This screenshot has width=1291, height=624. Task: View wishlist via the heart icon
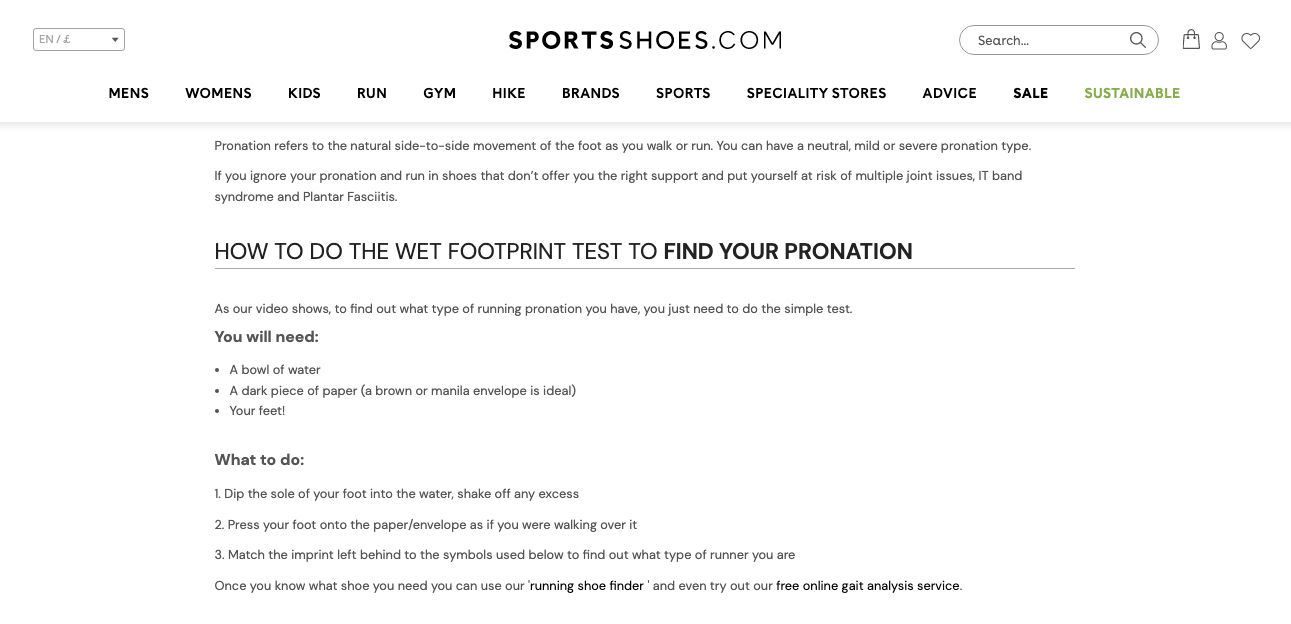point(1250,41)
